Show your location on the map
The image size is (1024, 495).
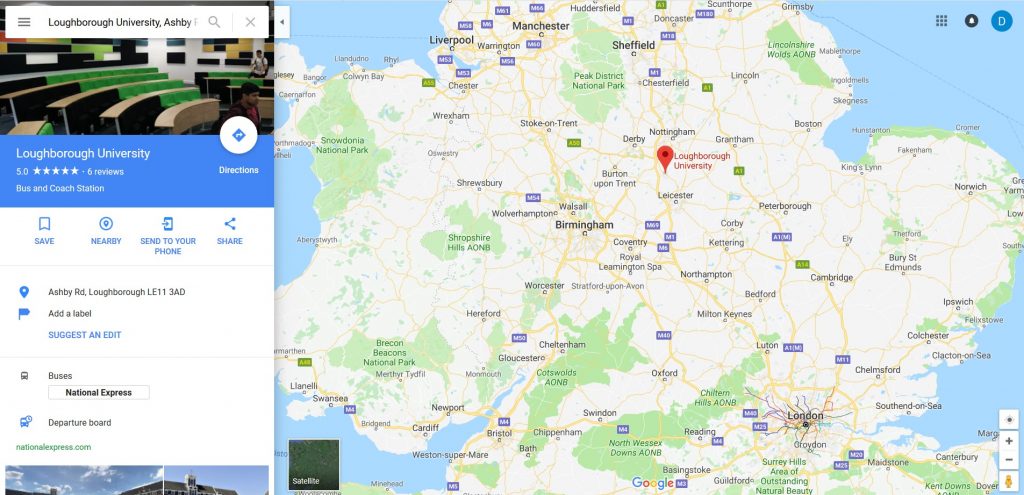click(1008, 419)
